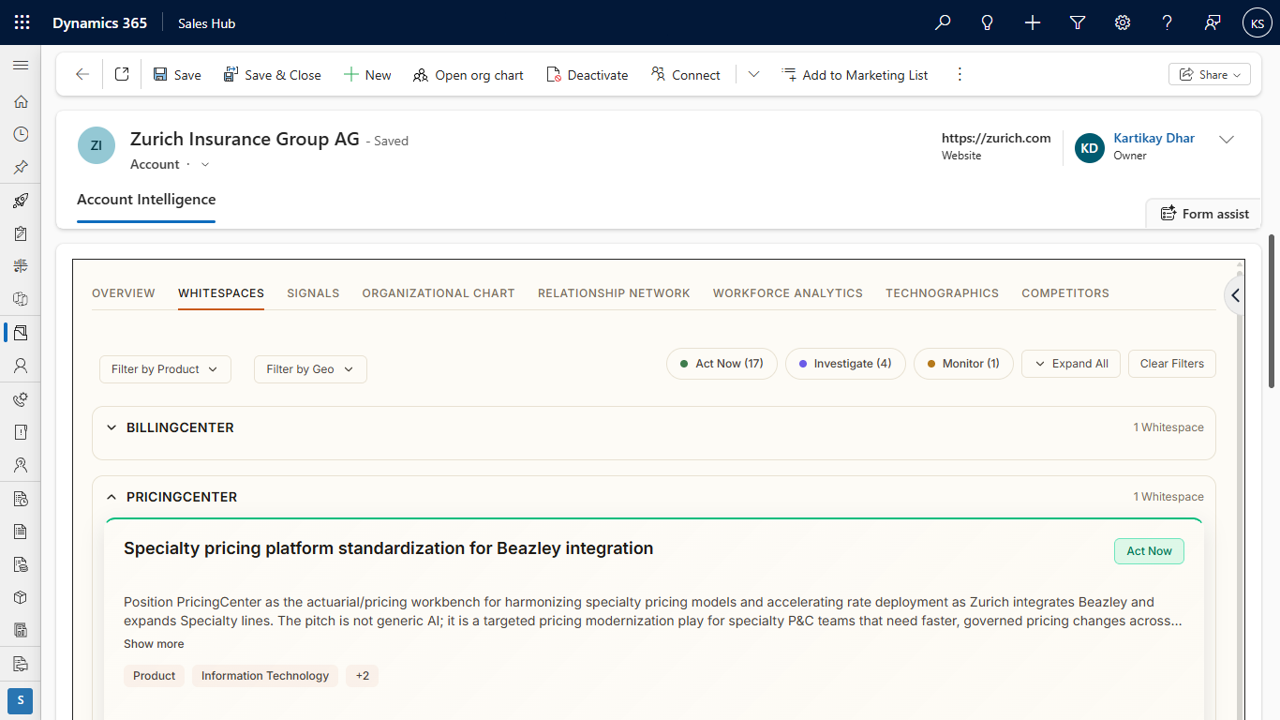
Task: Open the Products box icon in sidebar
Action: click(20, 597)
